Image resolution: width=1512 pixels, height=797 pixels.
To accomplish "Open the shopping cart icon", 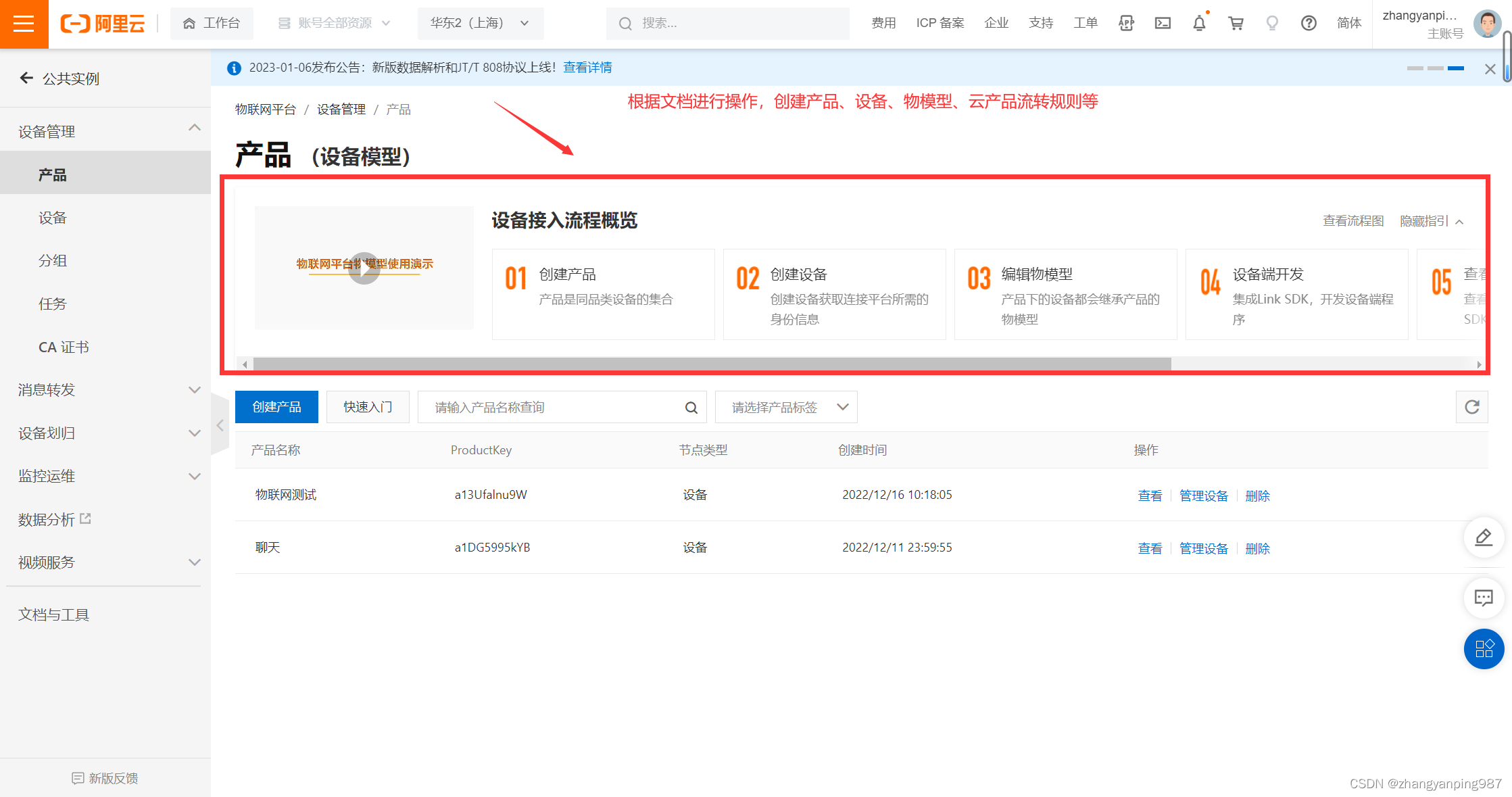I will [x=1236, y=24].
